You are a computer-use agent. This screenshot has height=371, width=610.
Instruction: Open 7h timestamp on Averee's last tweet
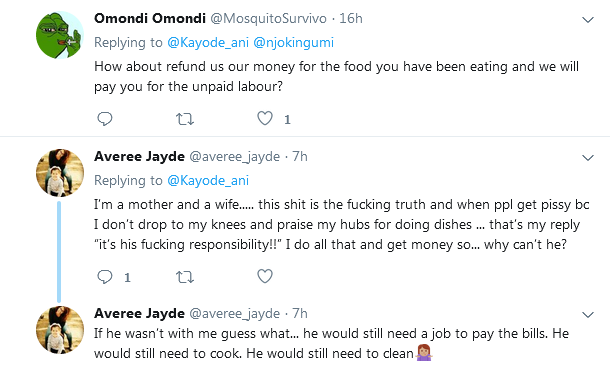point(300,313)
